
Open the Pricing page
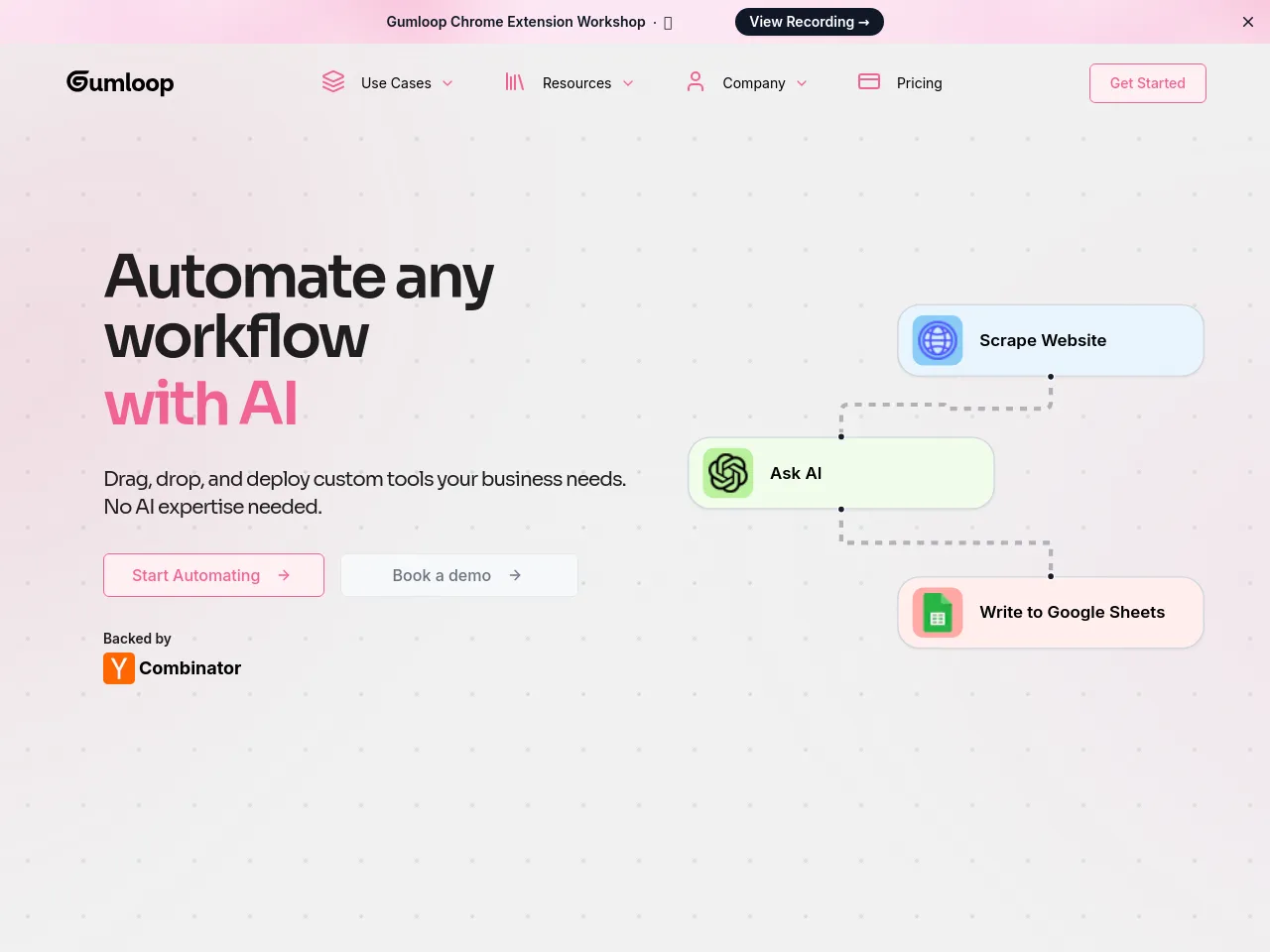click(x=919, y=83)
